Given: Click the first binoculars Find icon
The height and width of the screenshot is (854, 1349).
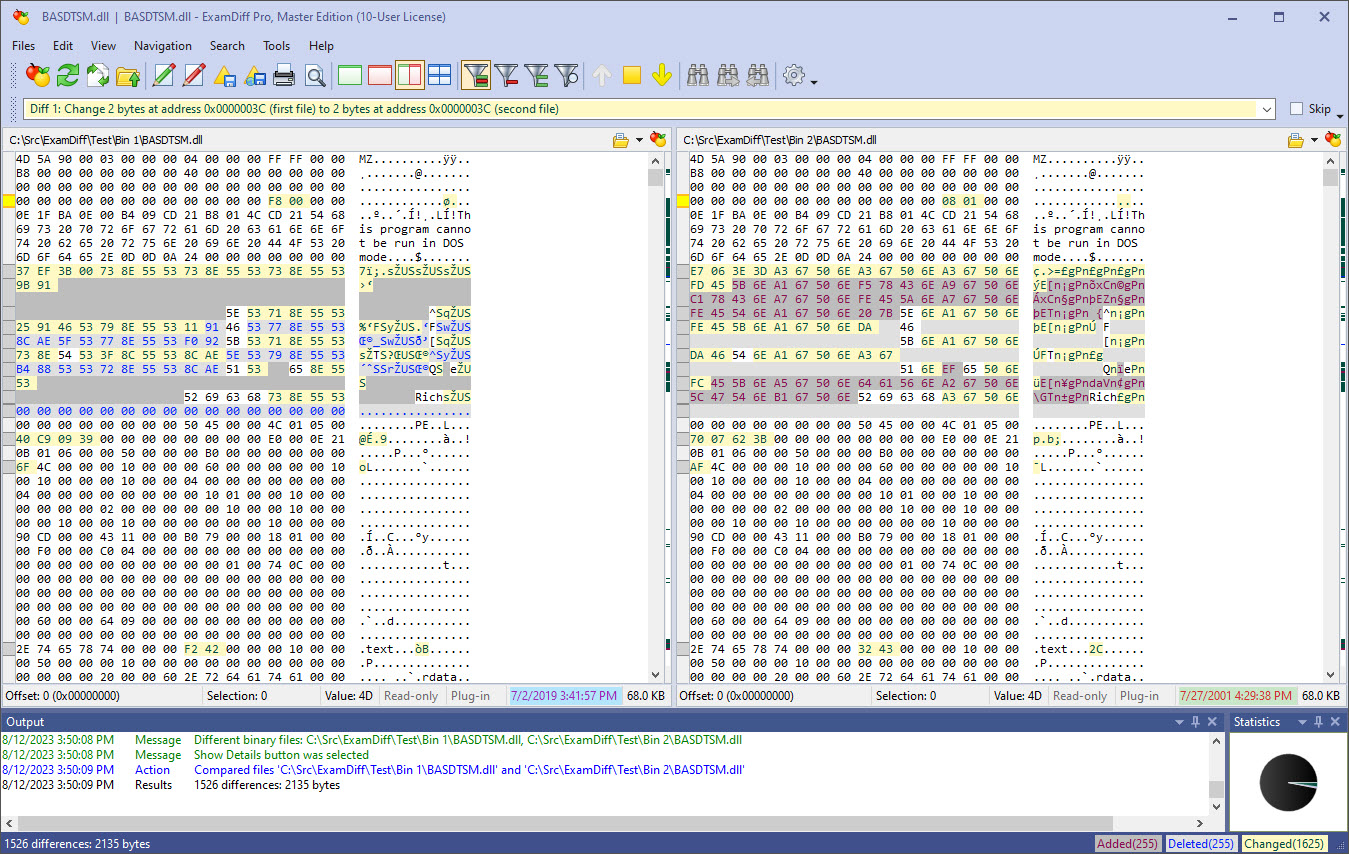Looking at the screenshot, I should [697, 75].
